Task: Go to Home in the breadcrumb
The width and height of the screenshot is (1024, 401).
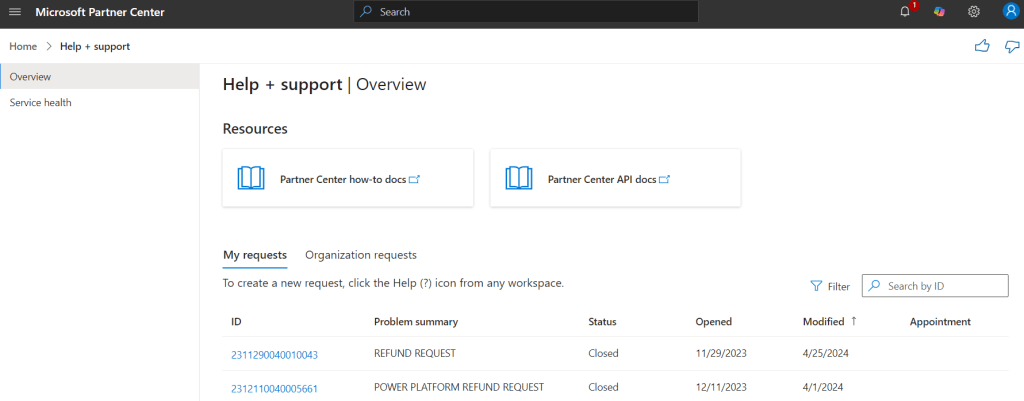Action: (x=23, y=46)
